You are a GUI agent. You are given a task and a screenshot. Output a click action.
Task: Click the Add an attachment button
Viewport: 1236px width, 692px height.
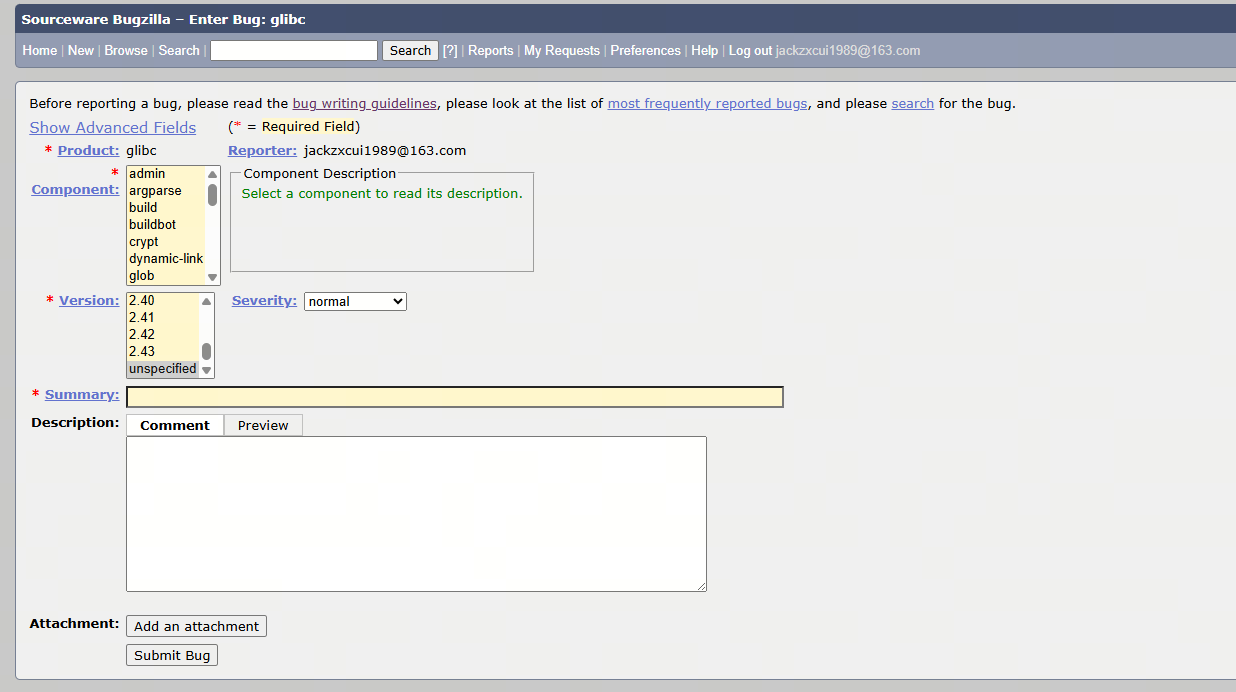click(x=196, y=626)
